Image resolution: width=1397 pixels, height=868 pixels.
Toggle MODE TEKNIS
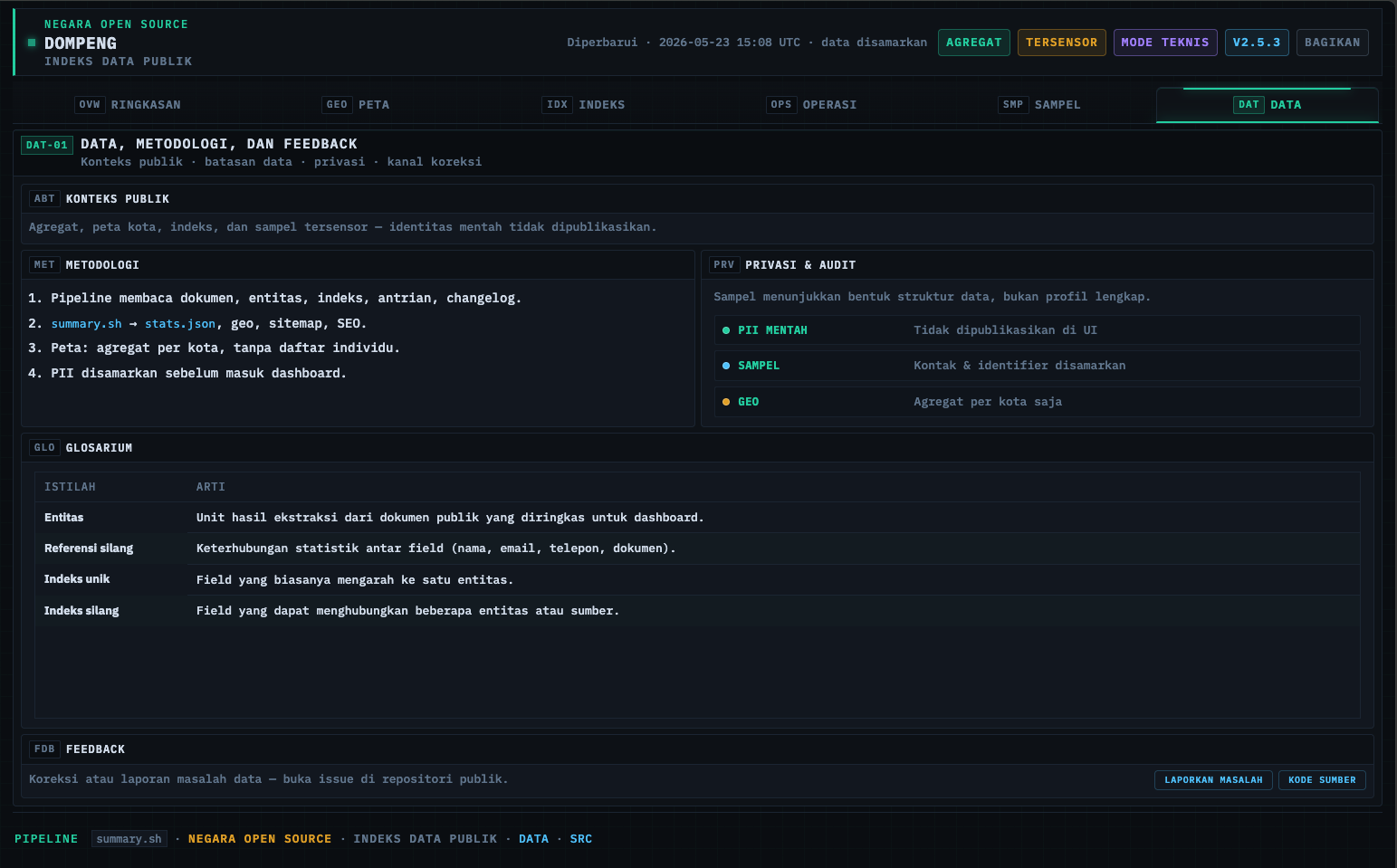click(1165, 43)
